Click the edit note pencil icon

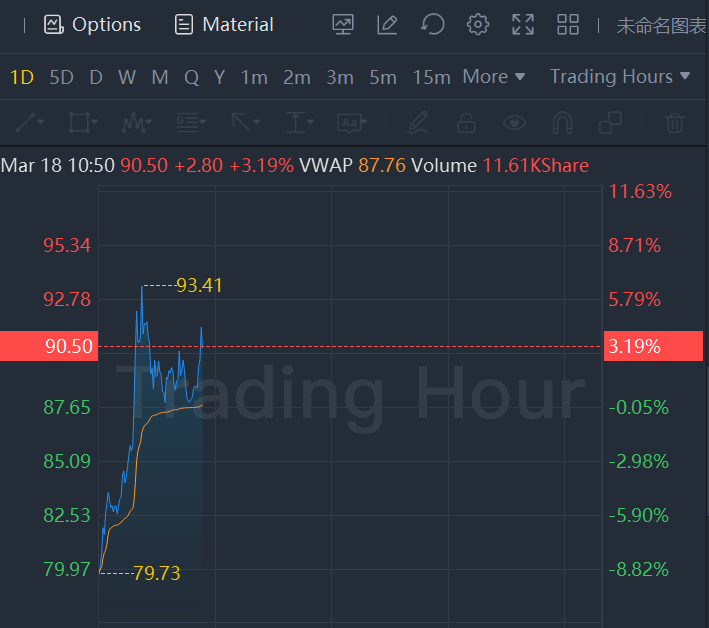click(388, 25)
